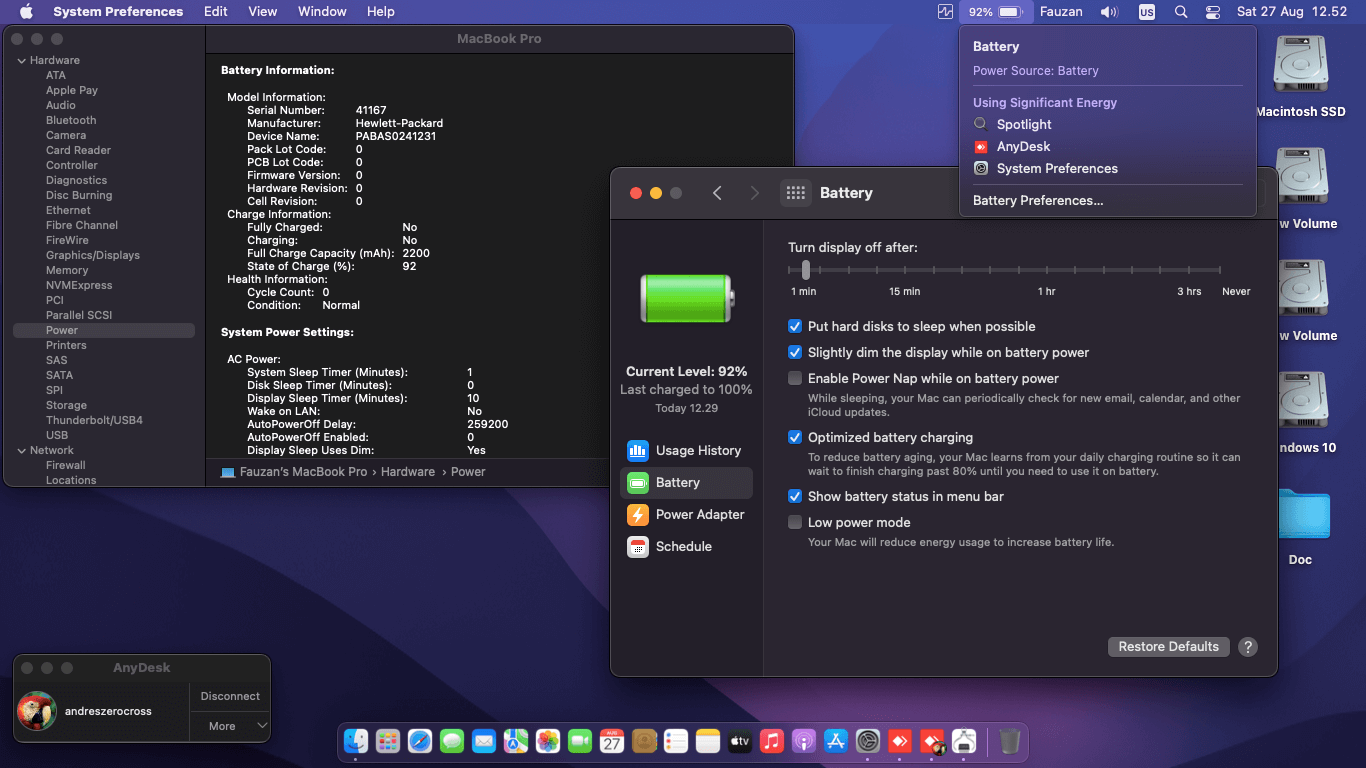This screenshot has width=1366, height=768.
Task: Click the volume icon in the menu bar
Action: tap(1109, 12)
